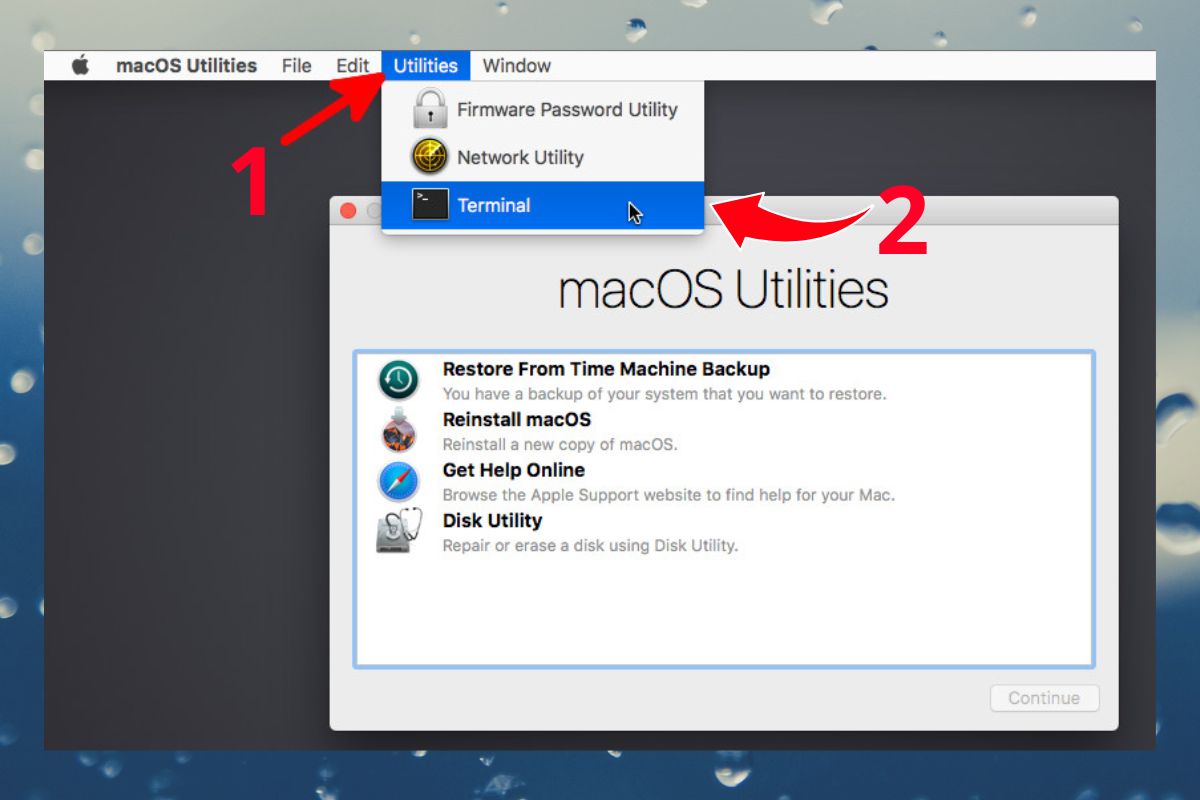Viewport: 1200px width, 800px height.
Task: Click the Terminal black window icon
Action: tap(430, 205)
